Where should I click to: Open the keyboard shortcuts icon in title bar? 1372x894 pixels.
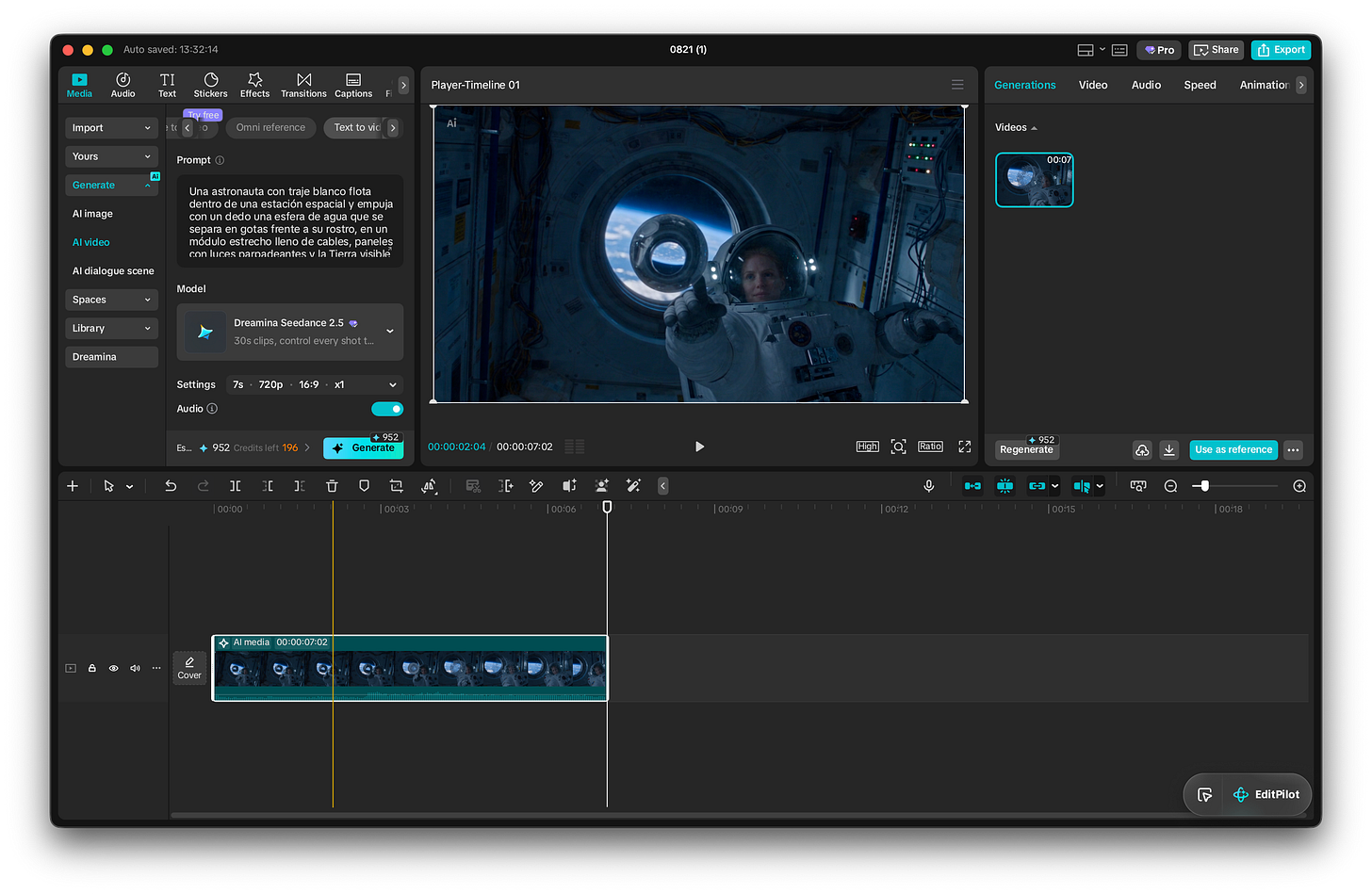pyautogui.click(x=1119, y=50)
